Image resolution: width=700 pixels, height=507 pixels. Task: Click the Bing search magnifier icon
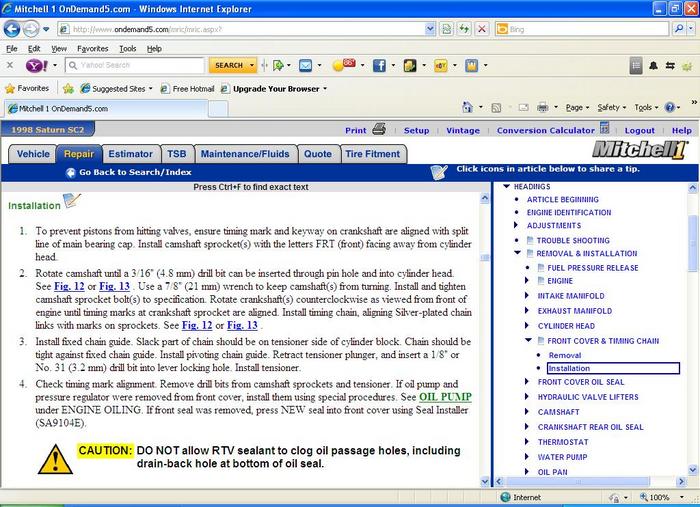coord(679,29)
